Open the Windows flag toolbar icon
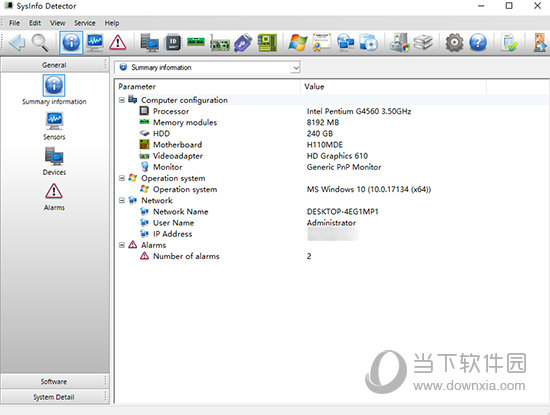Screen dimensions: 550x415 coord(298,43)
